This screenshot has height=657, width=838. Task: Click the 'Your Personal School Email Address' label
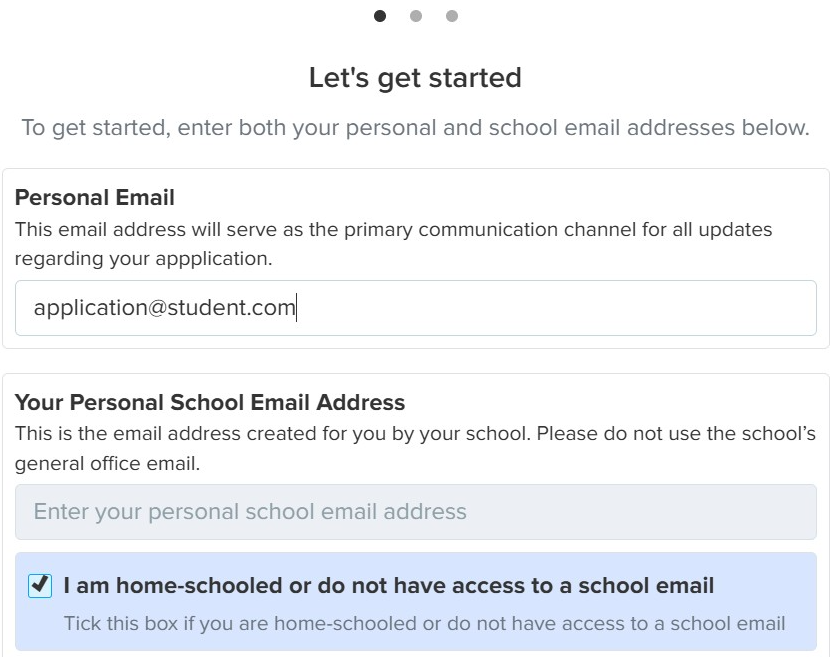coord(210,403)
